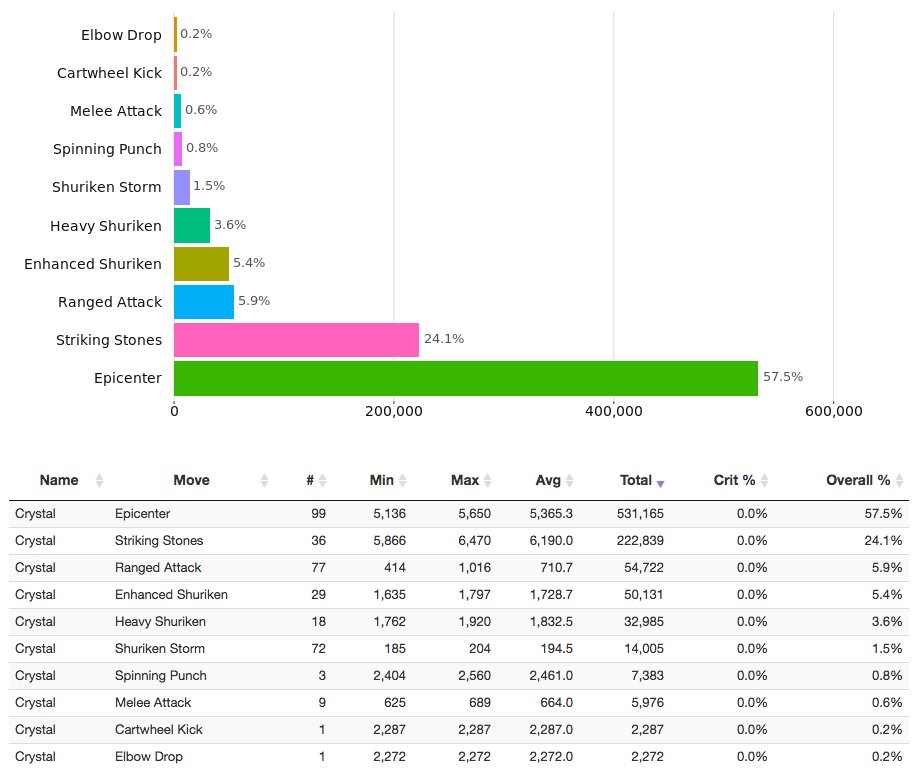Click the sort arrows beside Min header
921x768 pixels.
point(402,480)
